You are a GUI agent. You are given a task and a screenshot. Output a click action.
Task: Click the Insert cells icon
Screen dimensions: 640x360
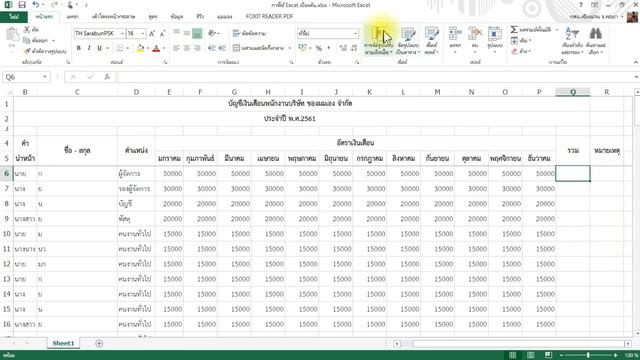pyautogui.click(x=455, y=34)
